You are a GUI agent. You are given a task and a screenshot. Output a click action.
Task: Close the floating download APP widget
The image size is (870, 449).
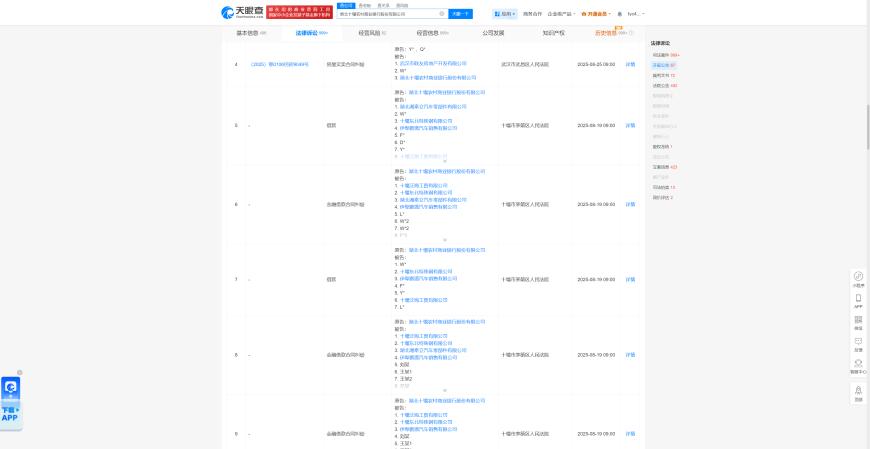(19, 372)
